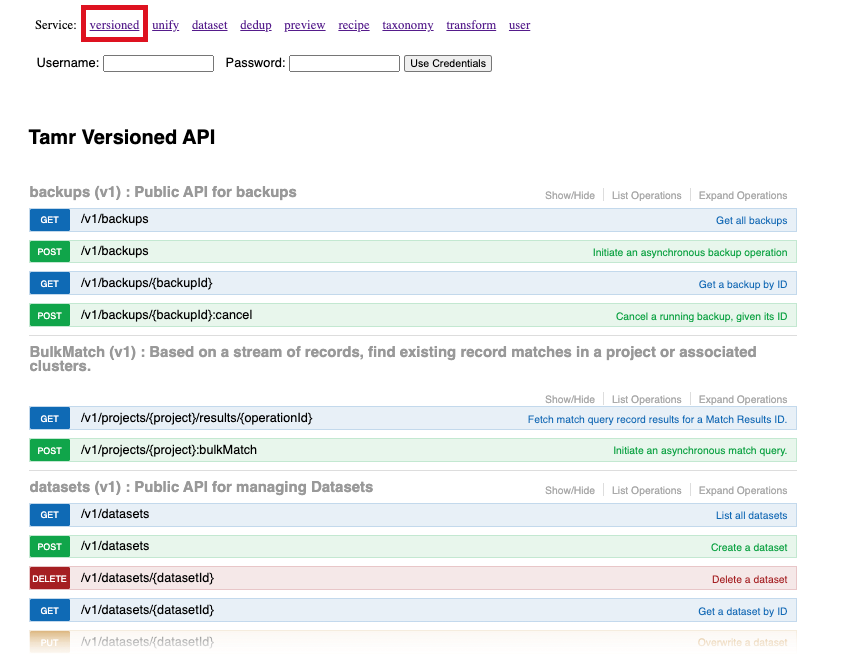Open the /v1/projects/{project}:bulkMatch path
The width and height of the screenshot is (849, 659).
[168, 450]
